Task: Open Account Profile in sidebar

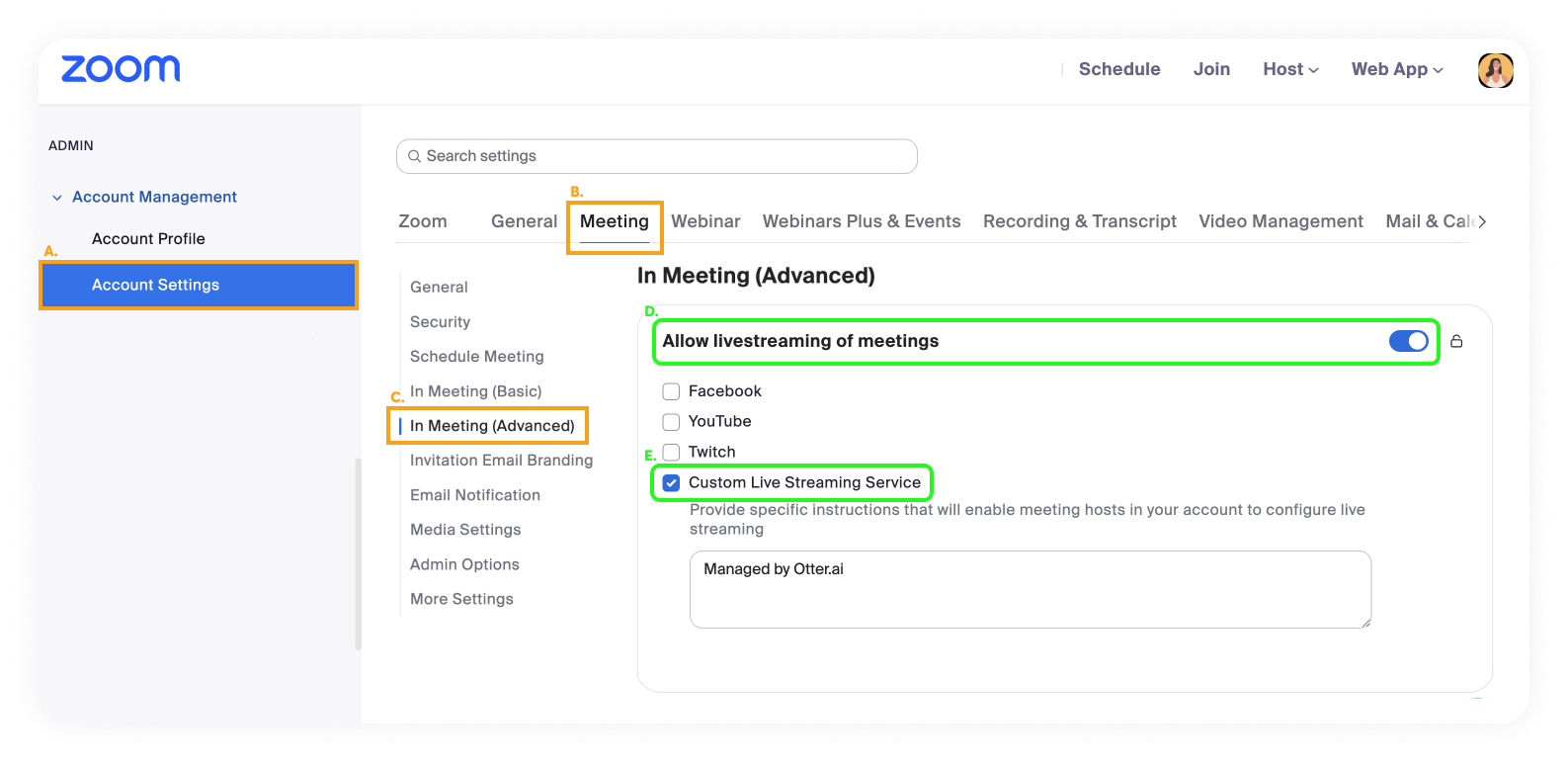Action: coord(148,238)
